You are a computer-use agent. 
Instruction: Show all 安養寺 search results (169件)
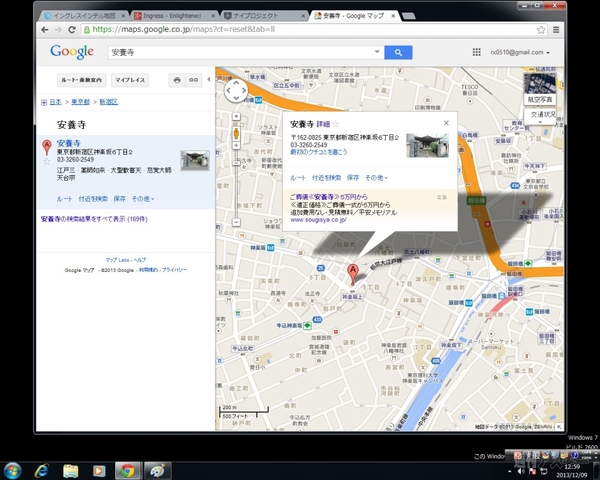coord(94,219)
